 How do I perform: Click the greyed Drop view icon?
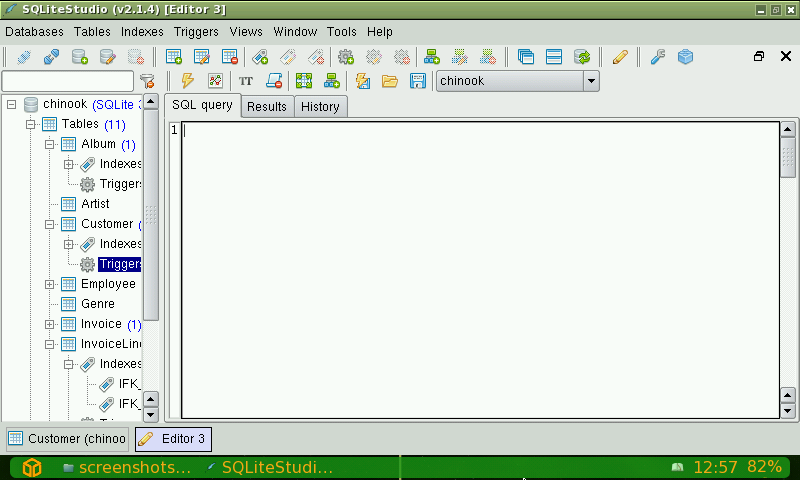(488, 57)
